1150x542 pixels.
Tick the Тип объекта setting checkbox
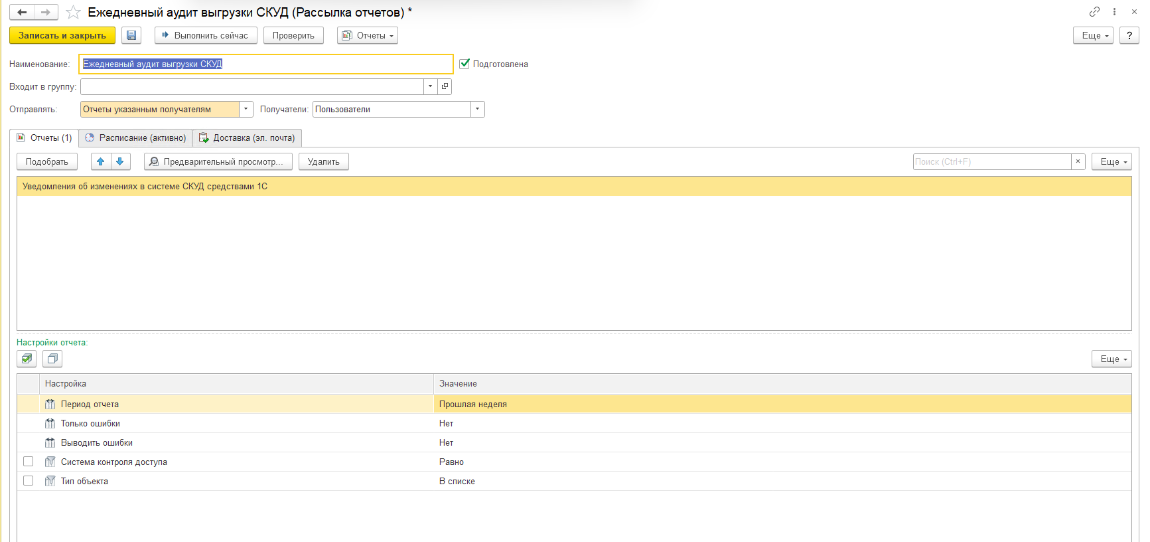[x=28, y=481]
